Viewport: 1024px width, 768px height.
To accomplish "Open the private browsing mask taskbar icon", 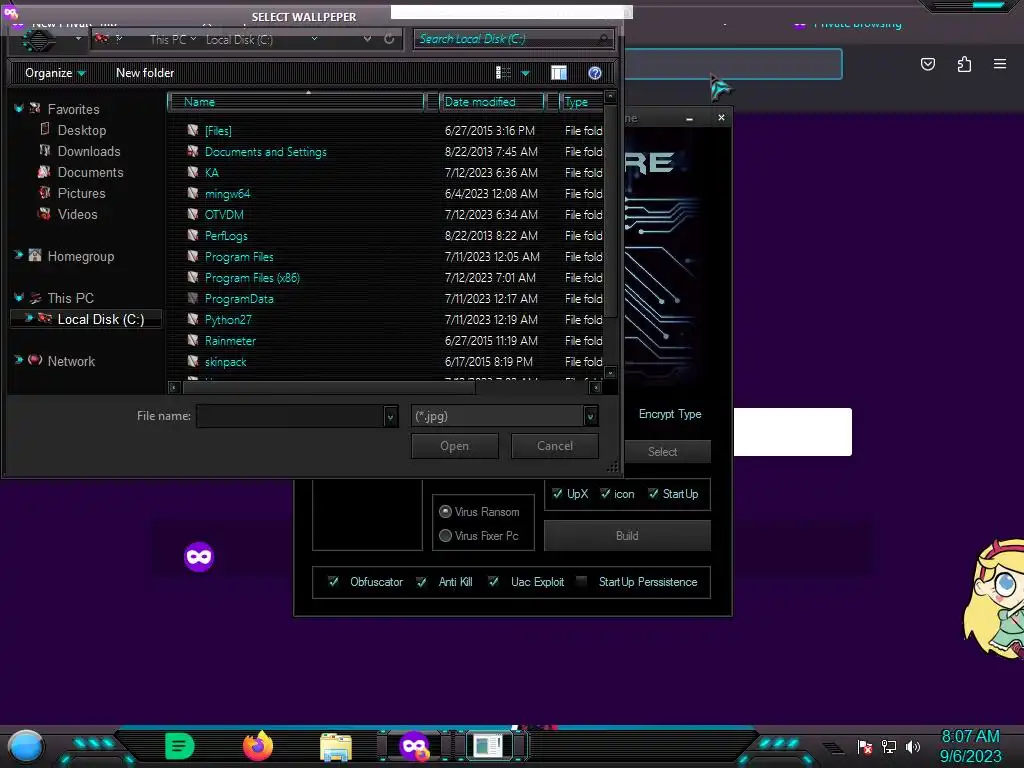I will (x=414, y=746).
